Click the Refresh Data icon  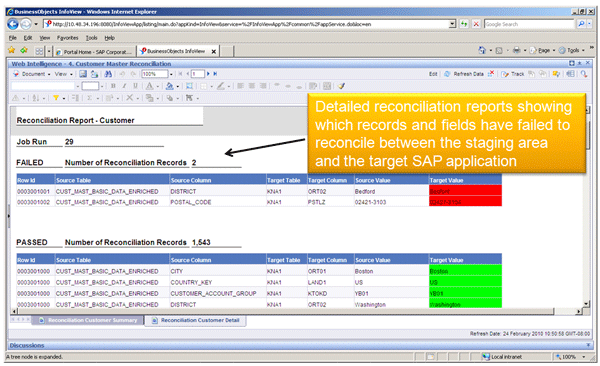(447, 74)
